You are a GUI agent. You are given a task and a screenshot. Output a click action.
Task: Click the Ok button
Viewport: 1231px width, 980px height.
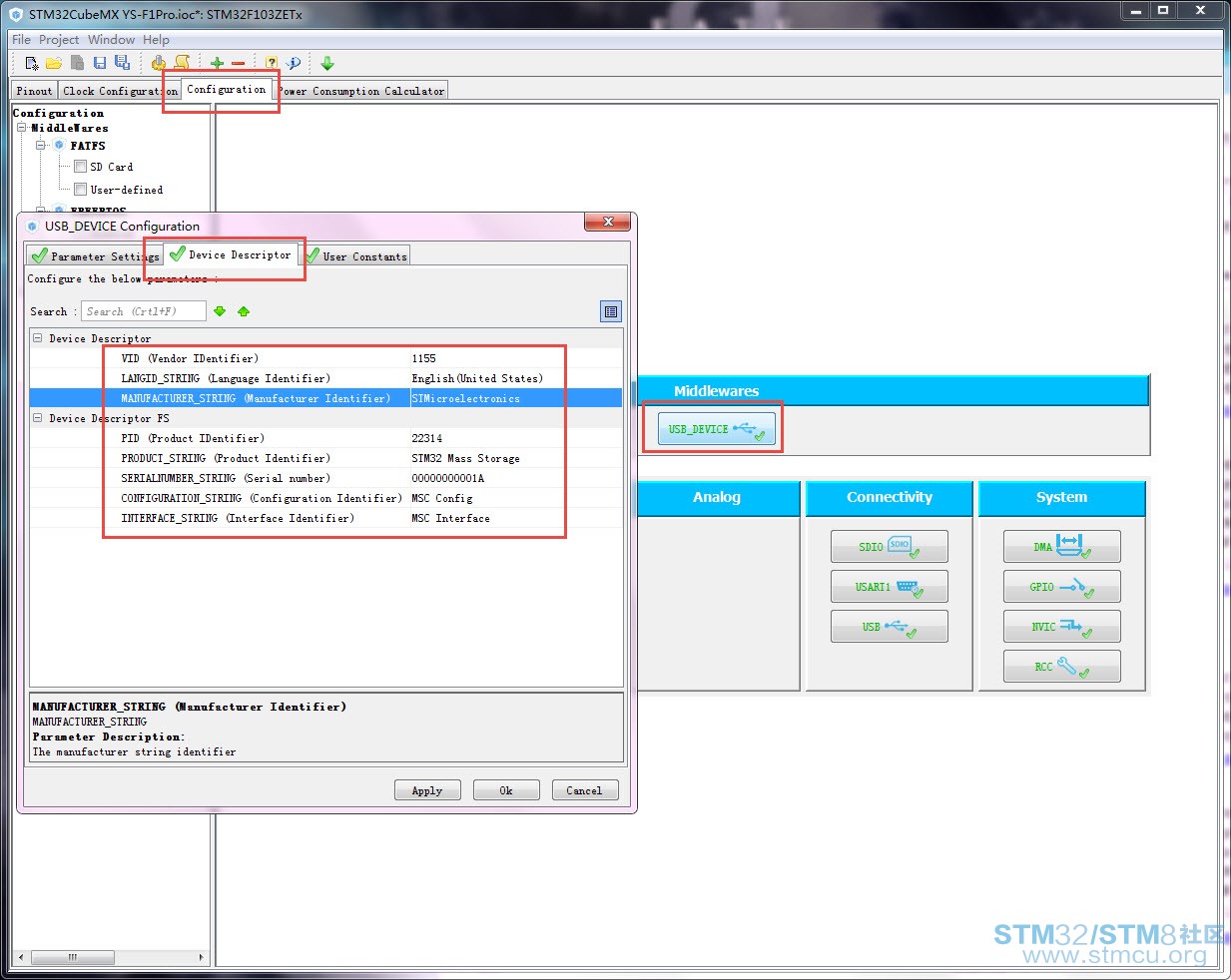[x=506, y=790]
